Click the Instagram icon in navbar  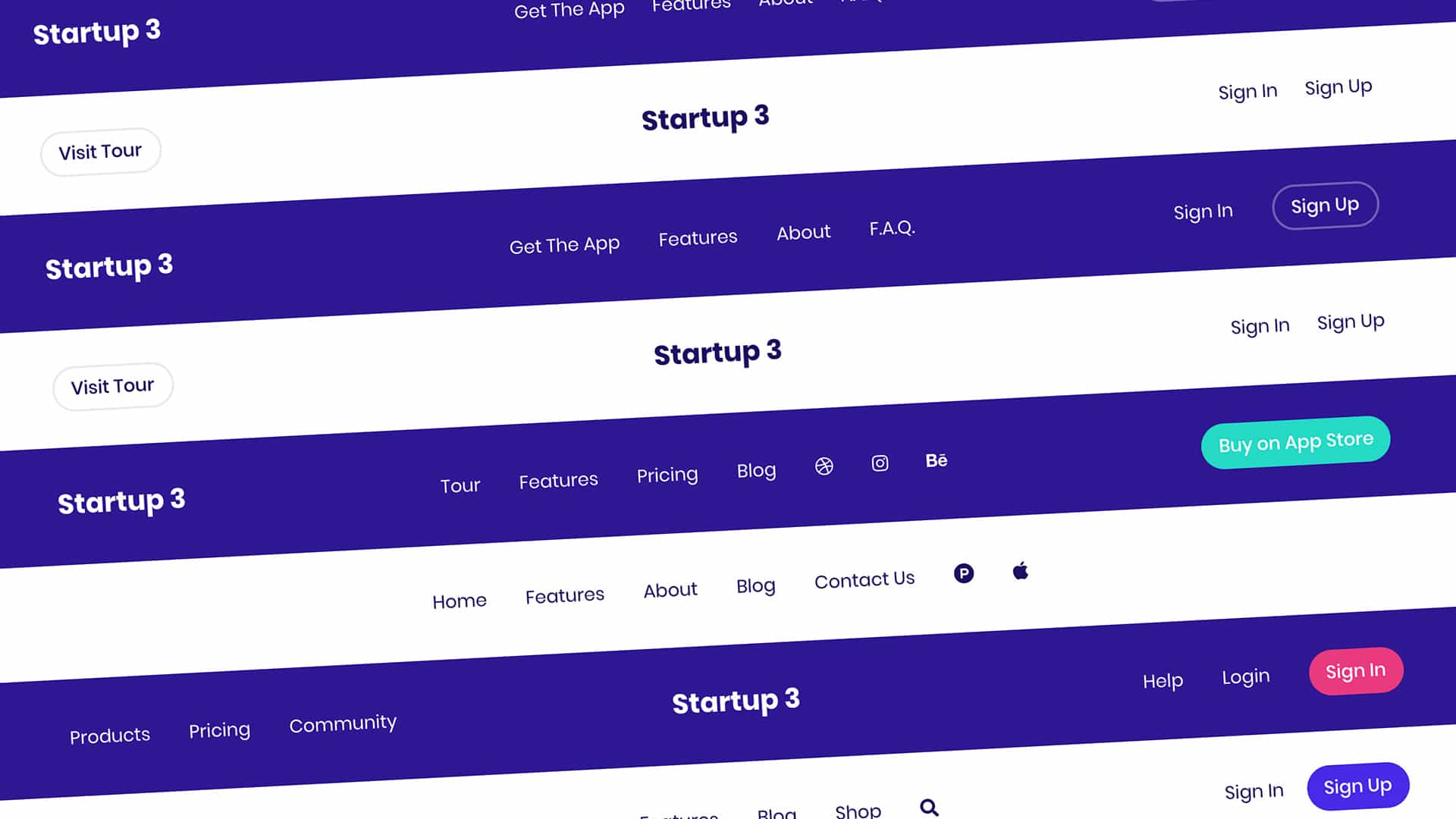(880, 463)
